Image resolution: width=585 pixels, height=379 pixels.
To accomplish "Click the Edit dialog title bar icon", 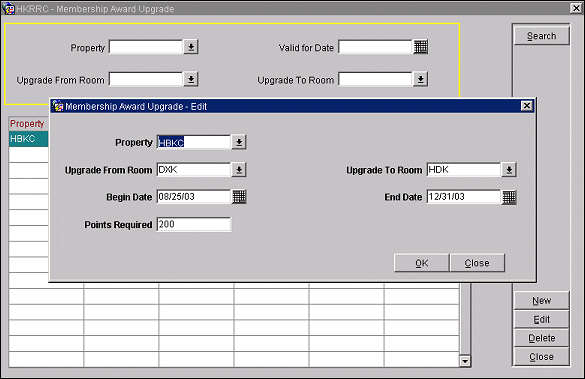I will 58,106.
